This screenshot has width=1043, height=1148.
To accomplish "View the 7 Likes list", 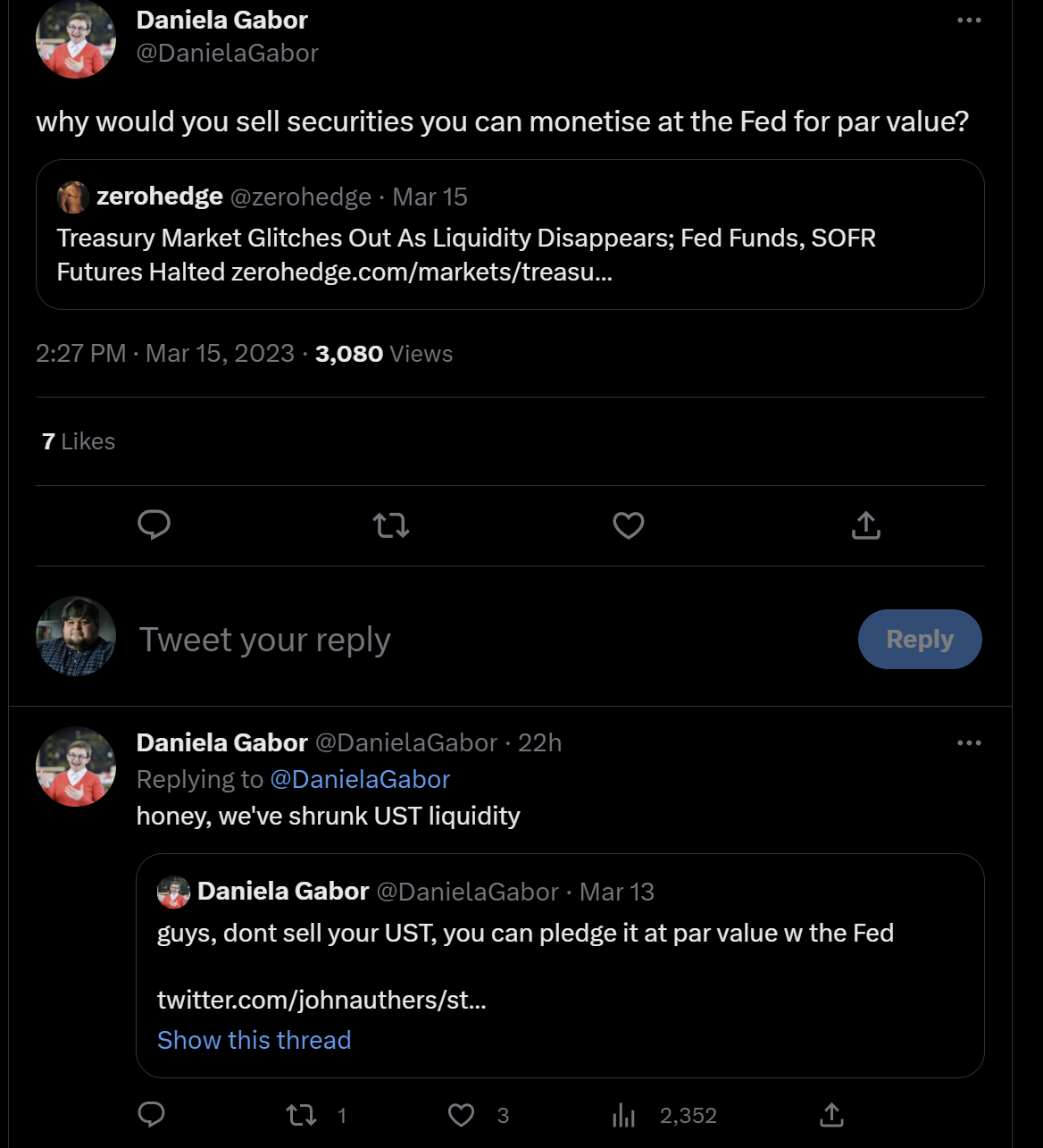I will tap(79, 441).
